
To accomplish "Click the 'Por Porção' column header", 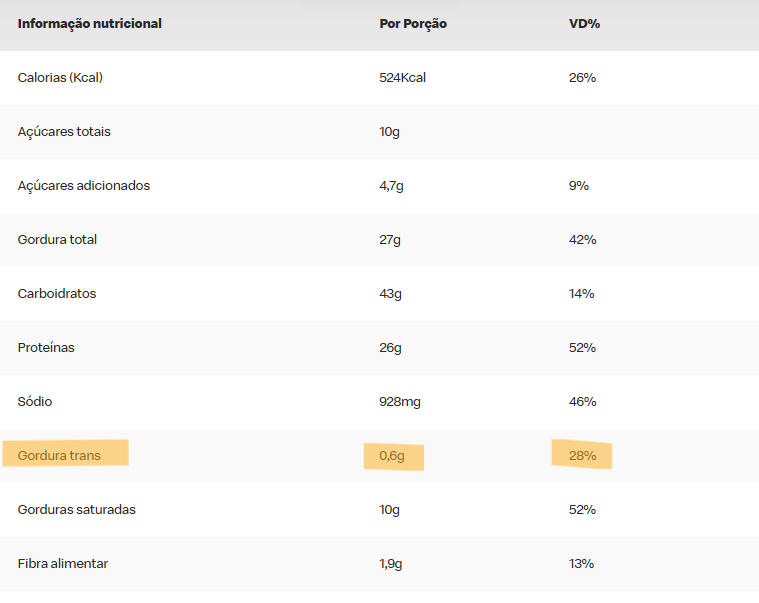I will (413, 24).
